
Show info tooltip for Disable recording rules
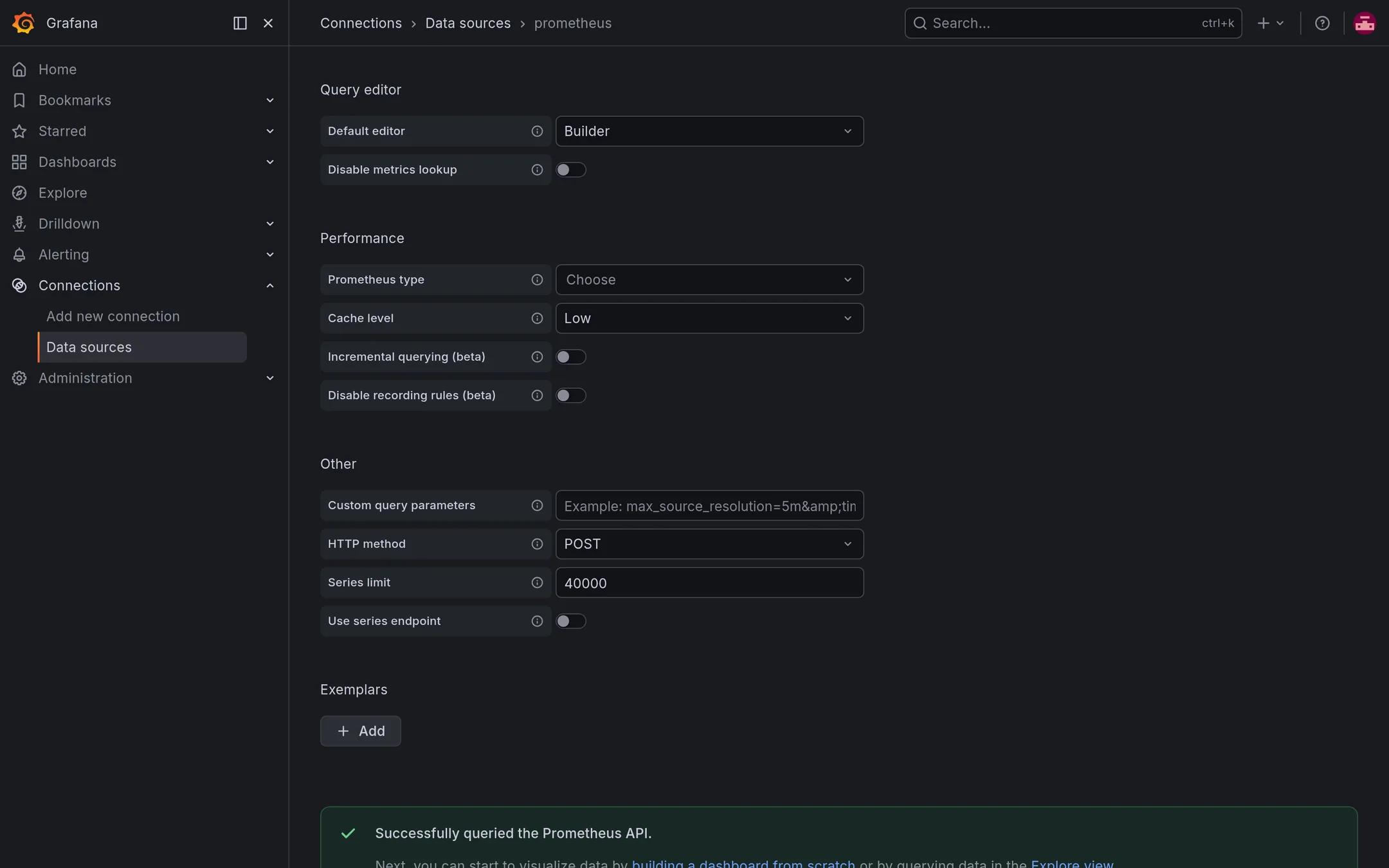tap(537, 395)
